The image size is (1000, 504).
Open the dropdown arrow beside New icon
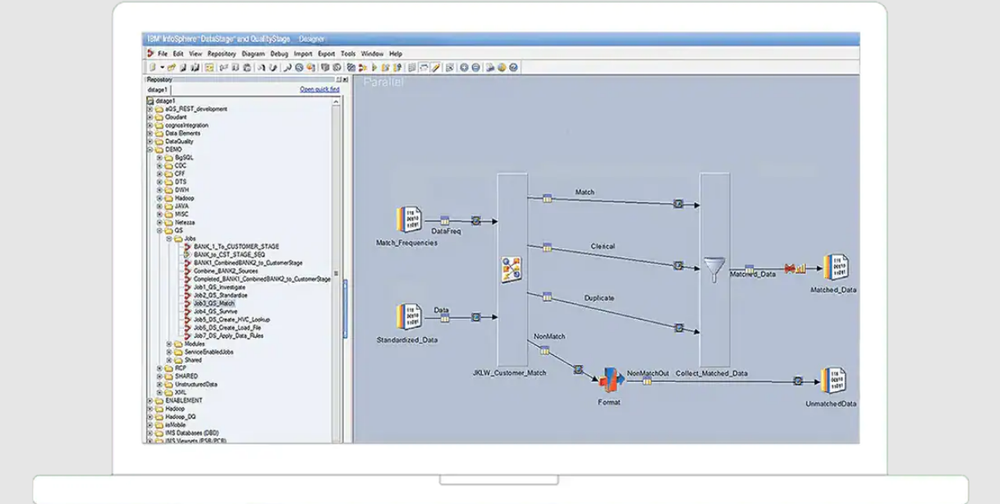[162, 67]
